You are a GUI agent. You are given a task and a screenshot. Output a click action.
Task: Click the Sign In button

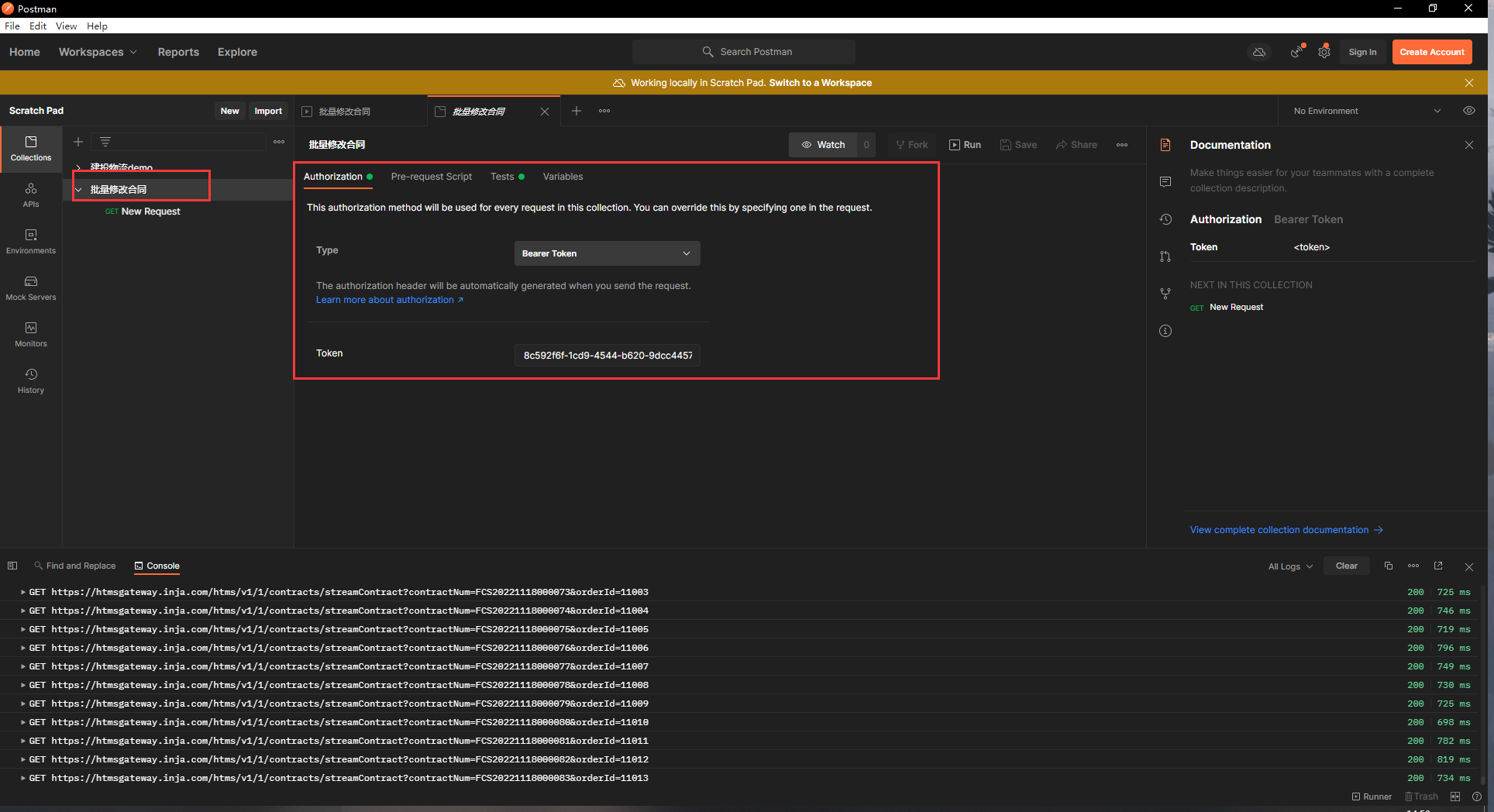pyautogui.click(x=1362, y=52)
